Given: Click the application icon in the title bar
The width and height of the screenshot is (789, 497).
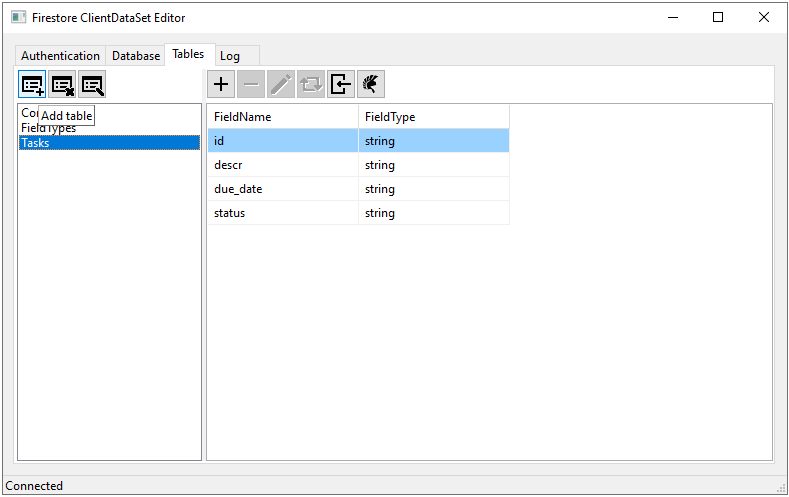Looking at the screenshot, I should [x=19, y=18].
